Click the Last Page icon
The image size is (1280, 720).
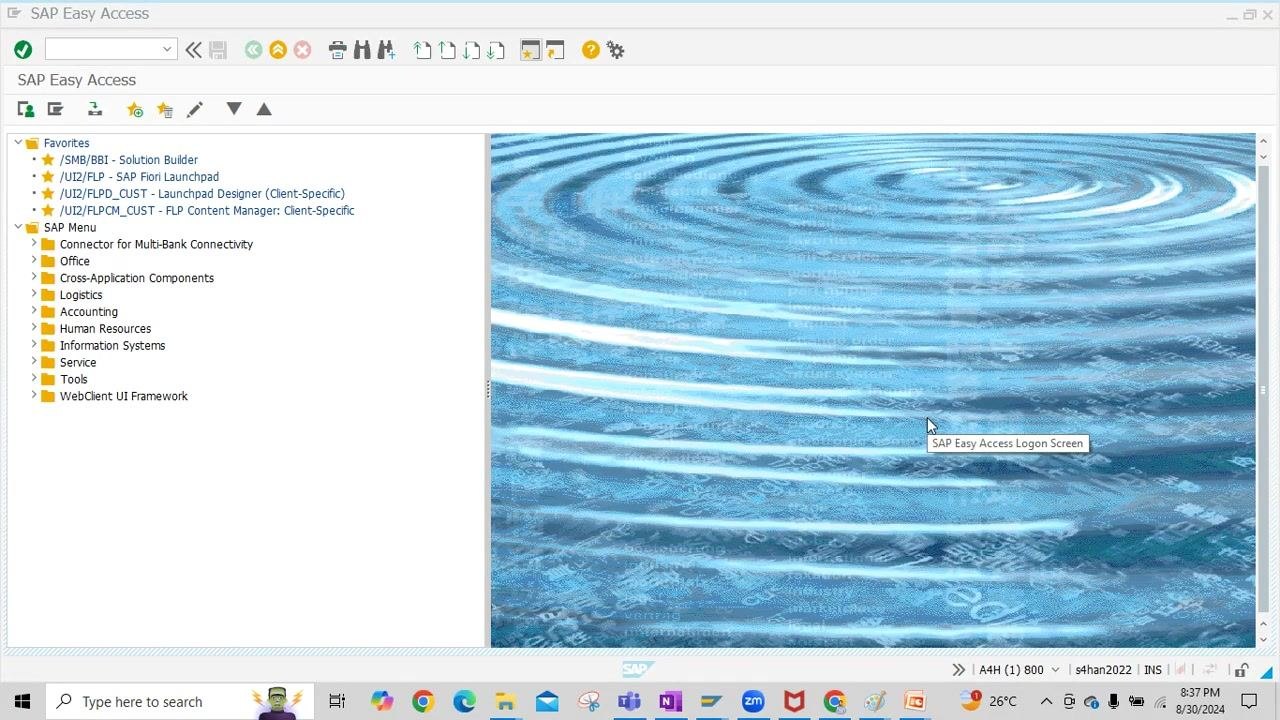[496, 50]
